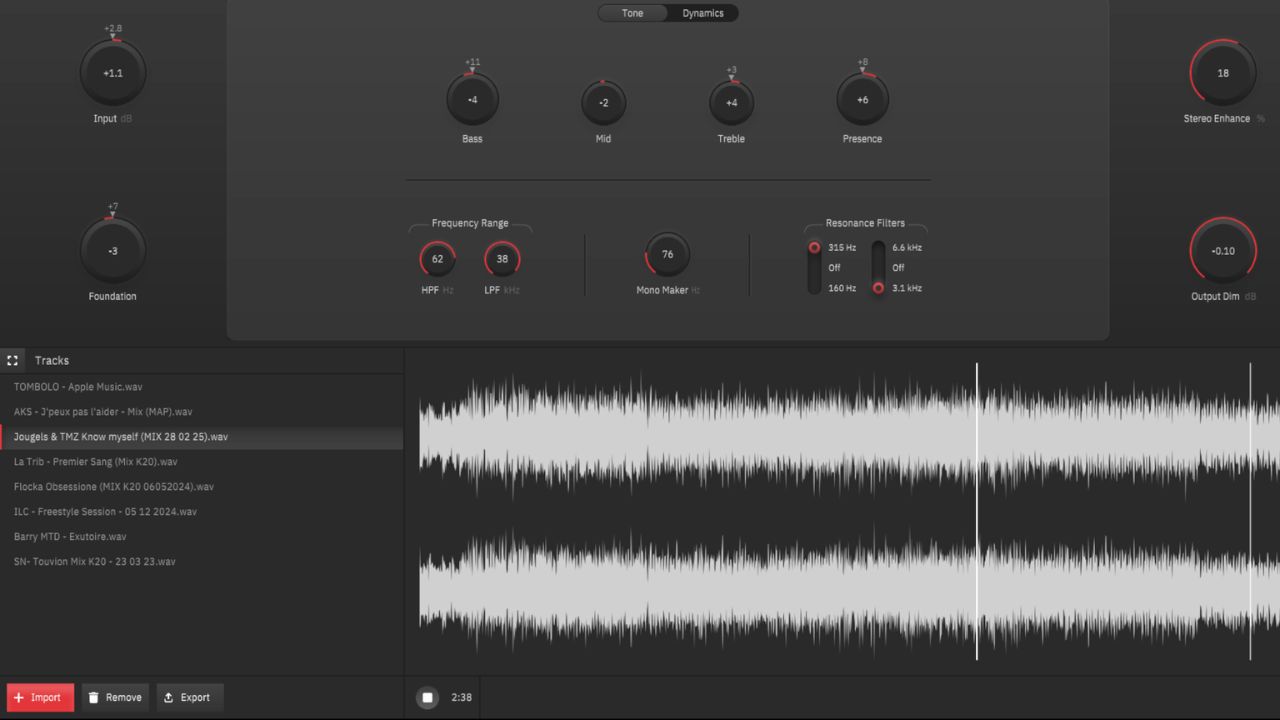Click the Foundation knob
The image size is (1280, 720).
click(x=113, y=251)
